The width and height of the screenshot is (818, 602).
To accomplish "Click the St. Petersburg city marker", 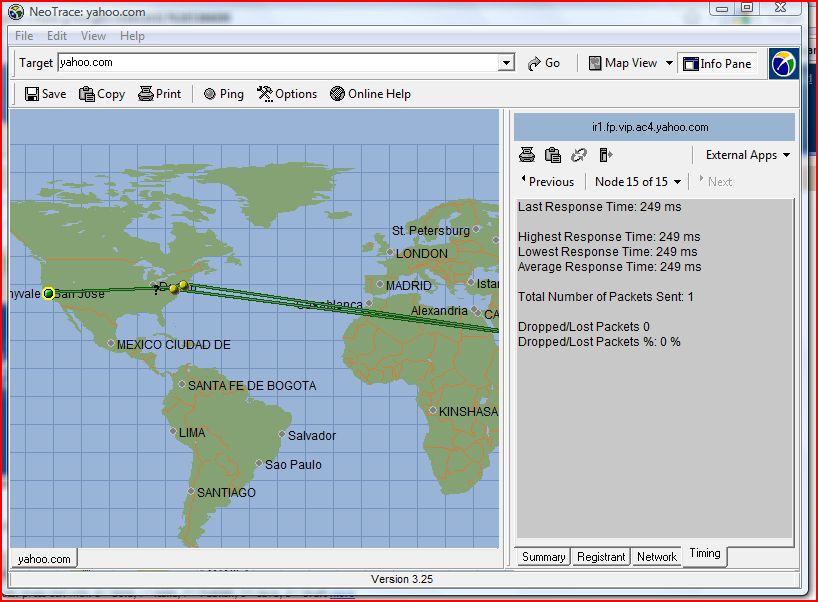I will coord(476,228).
